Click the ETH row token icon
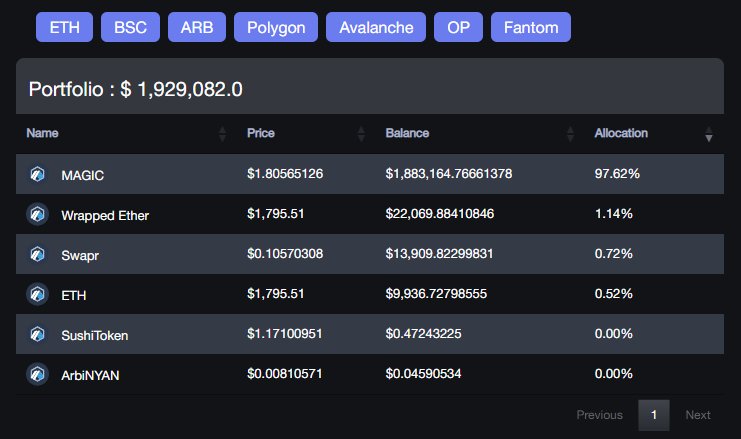This screenshot has height=439, width=741. tap(37, 294)
